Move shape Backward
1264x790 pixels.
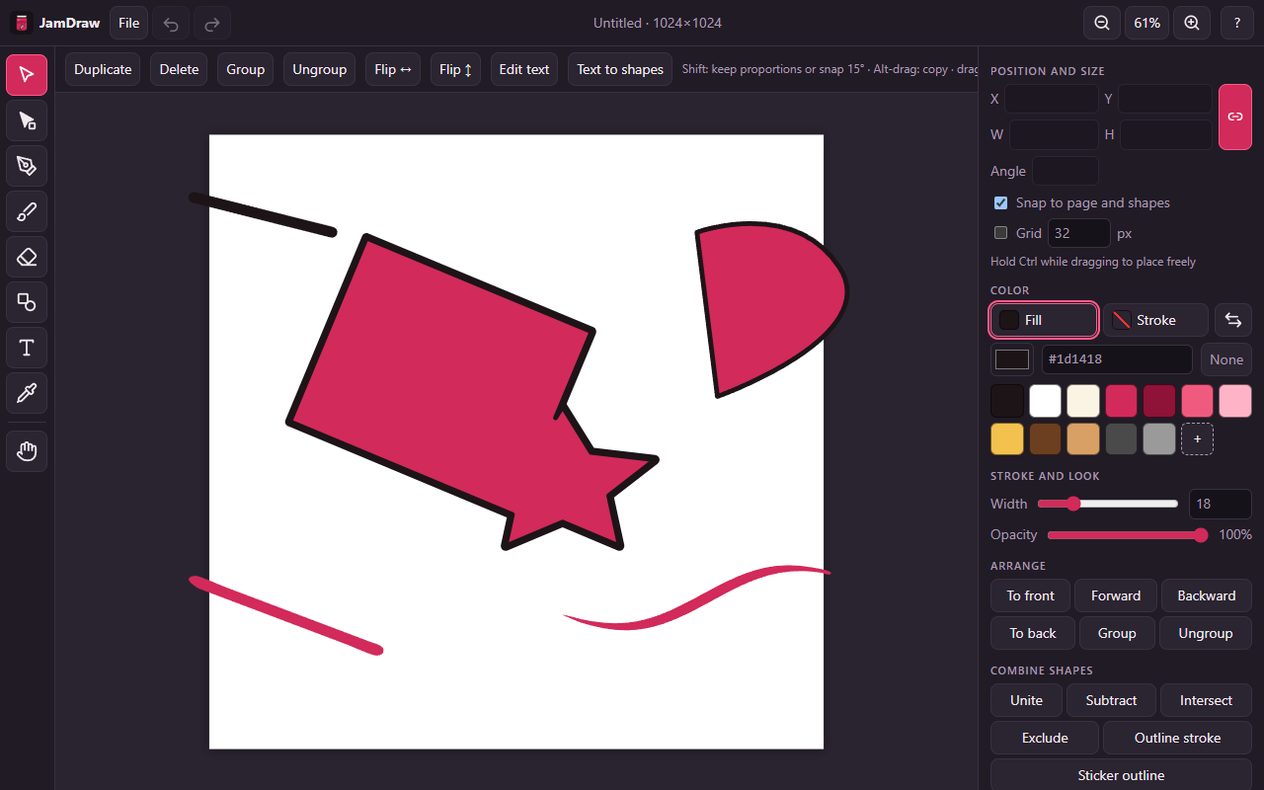[x=1207, y=596]
